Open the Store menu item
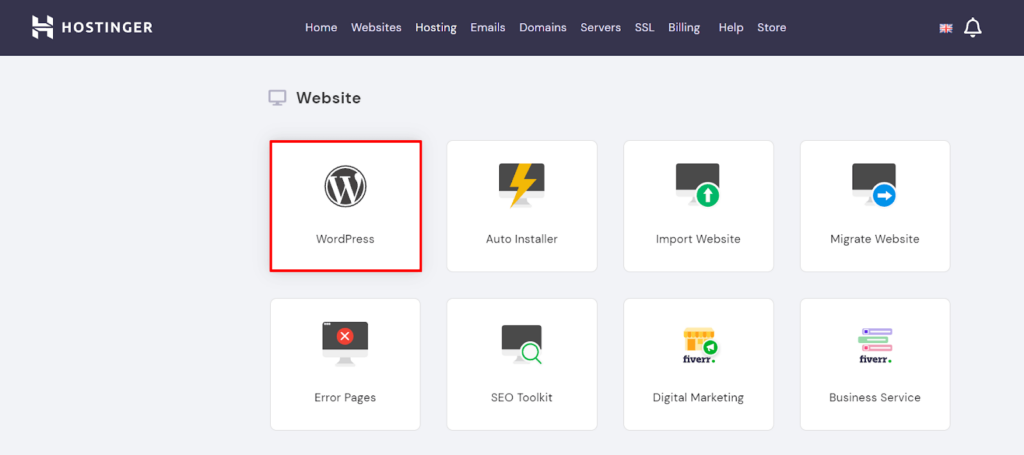This screenshot has height=455, width=1024. click(772, 27)
